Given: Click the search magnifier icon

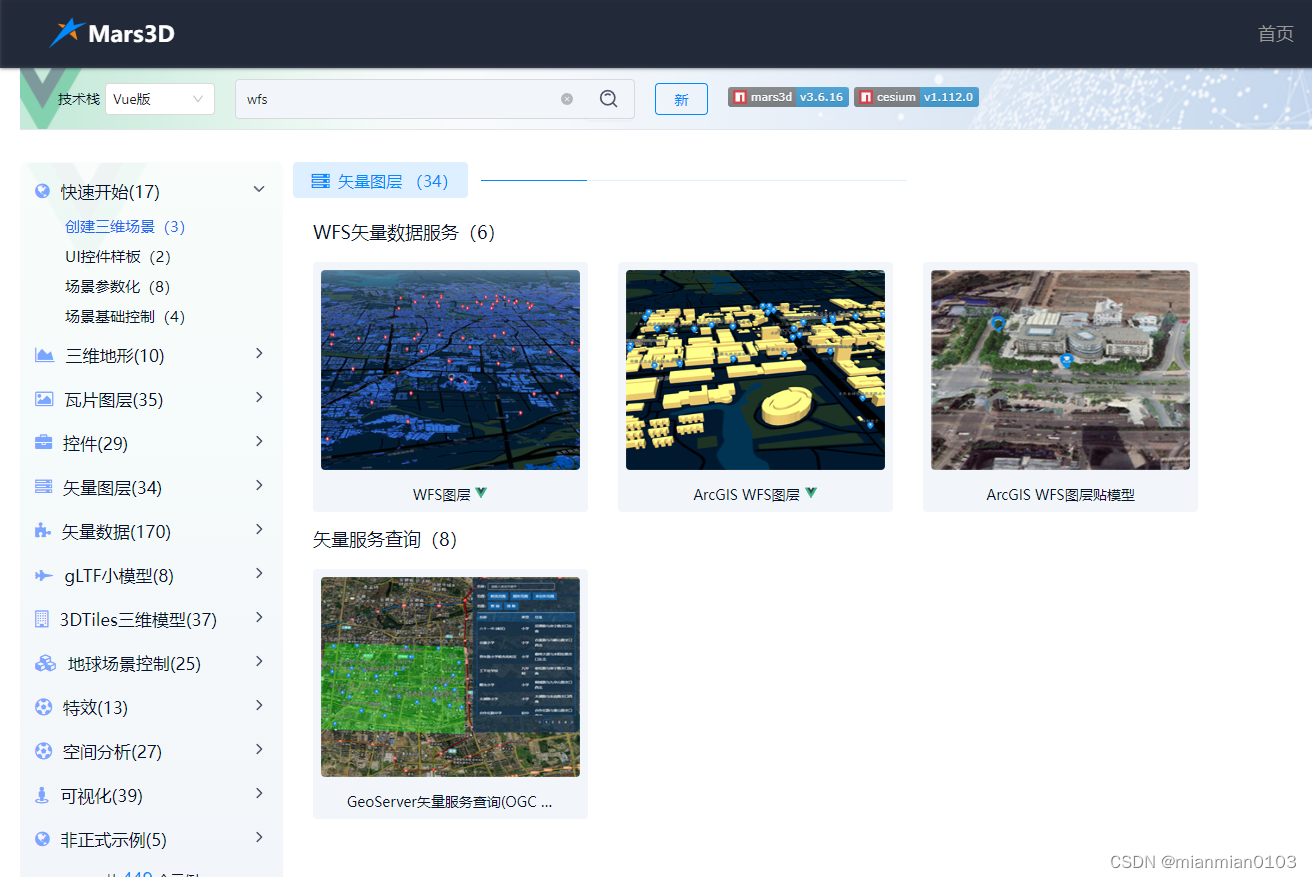Looking at the screenshot, I should tap(608, 99).
